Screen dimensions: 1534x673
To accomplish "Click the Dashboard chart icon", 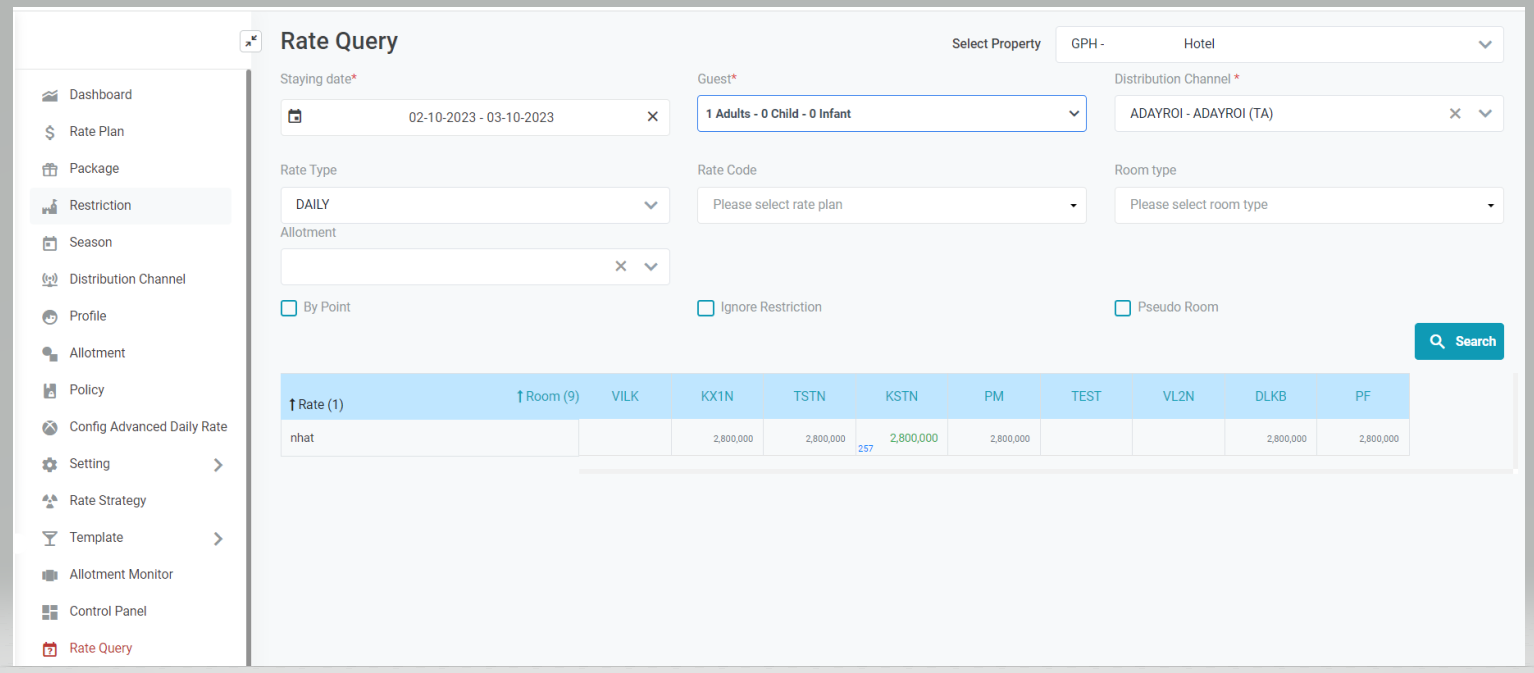I will coord(50,95).
